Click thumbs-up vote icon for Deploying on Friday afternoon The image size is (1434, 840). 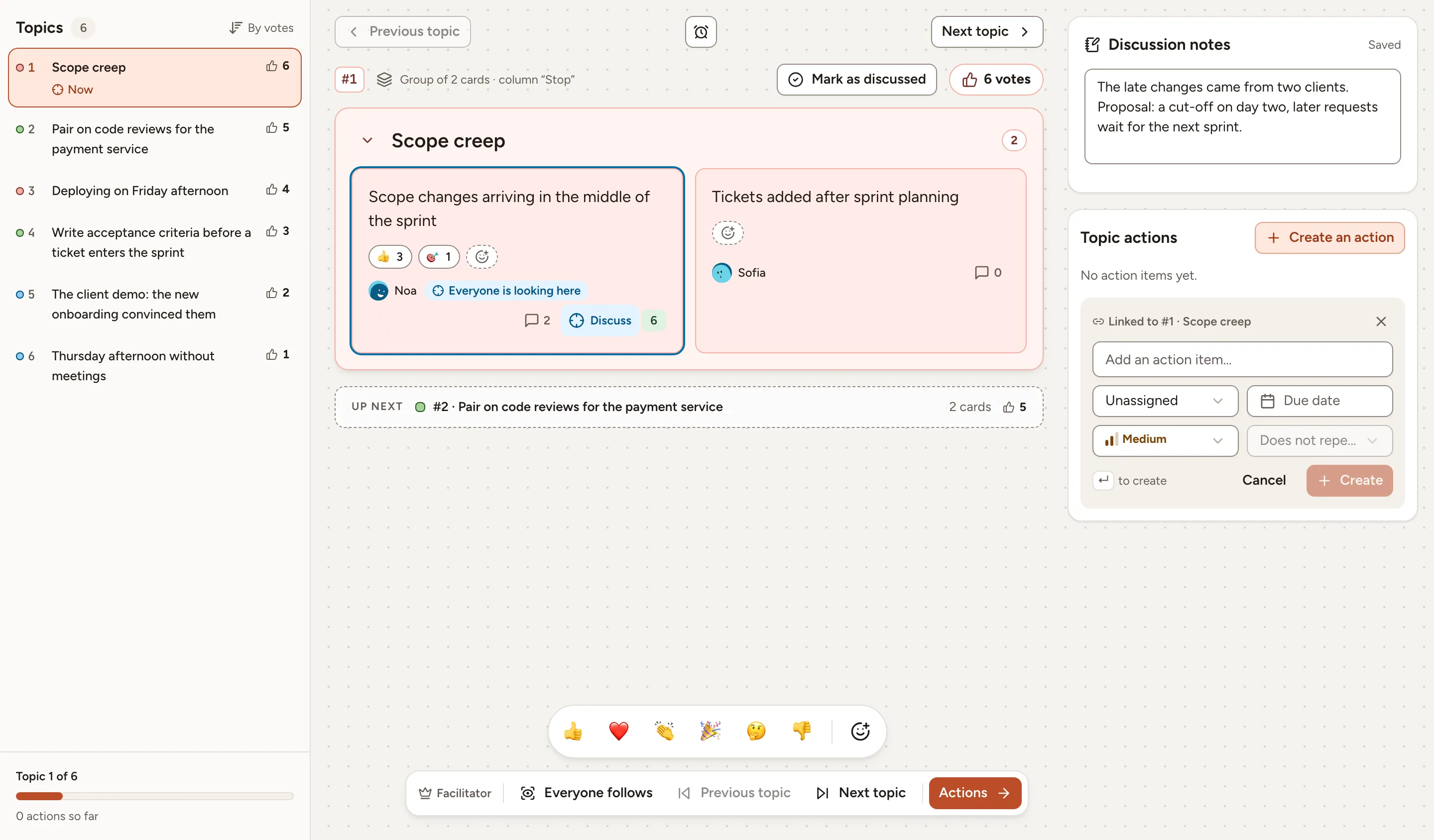[272, 190]
